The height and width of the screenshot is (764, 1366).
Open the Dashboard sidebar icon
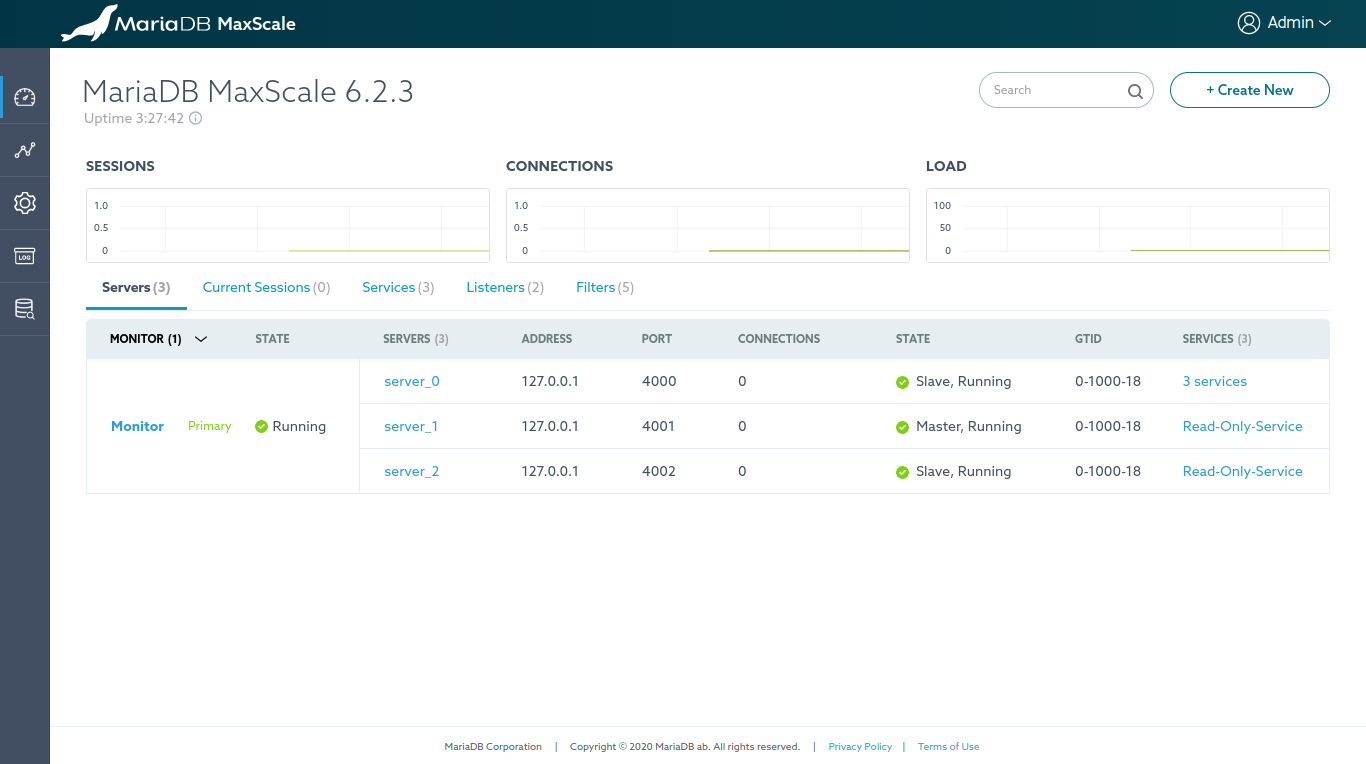[25, 97]
